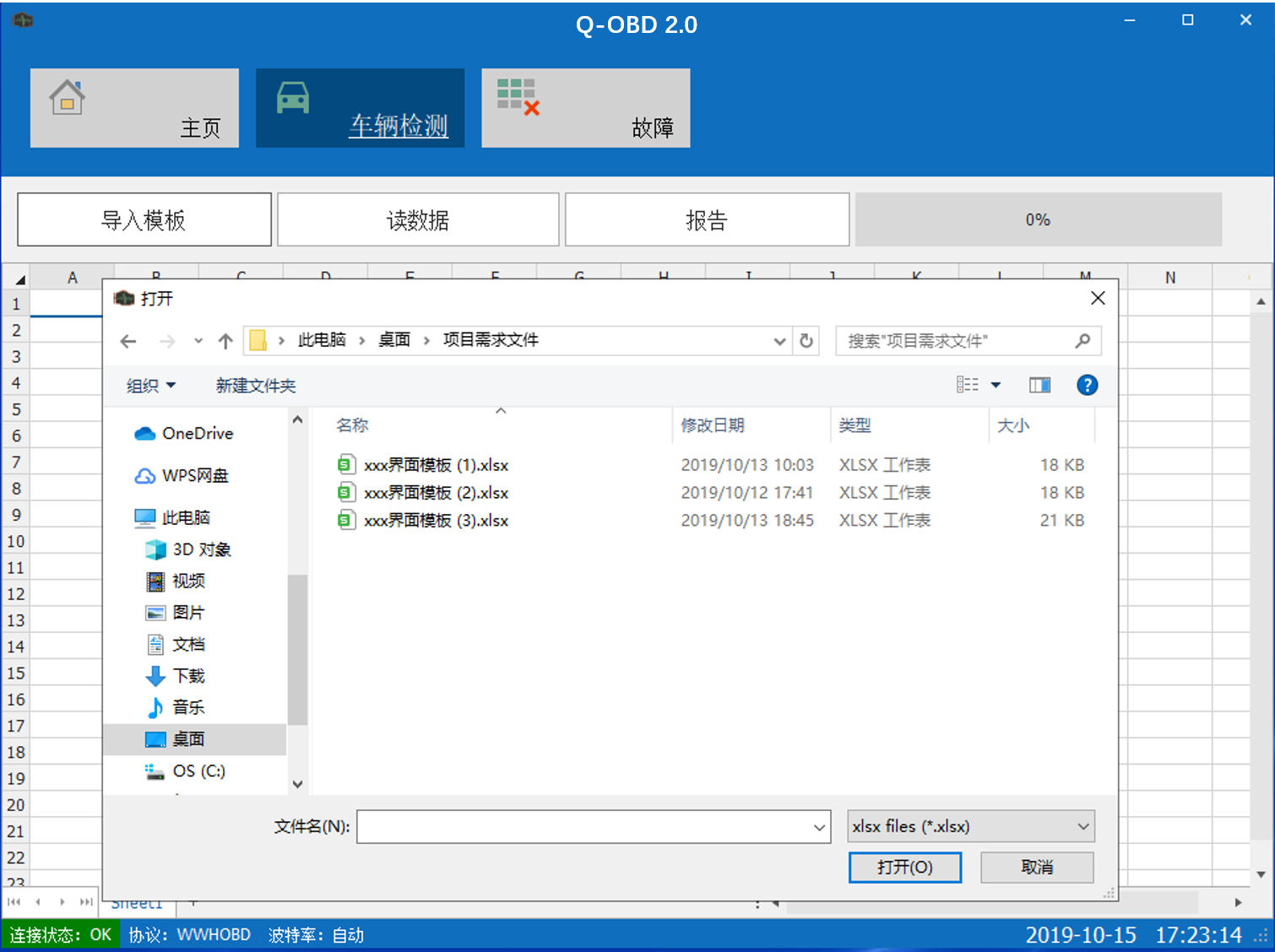Sort by 类型 column header
1275x952 pixels.
[x=855, y=425]
